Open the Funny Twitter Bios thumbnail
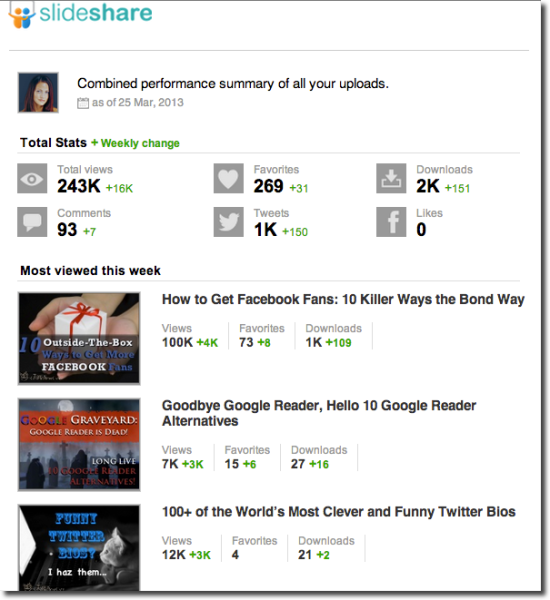Image resolution: width=550 pixels, height=600 pixels. point(79,548)
